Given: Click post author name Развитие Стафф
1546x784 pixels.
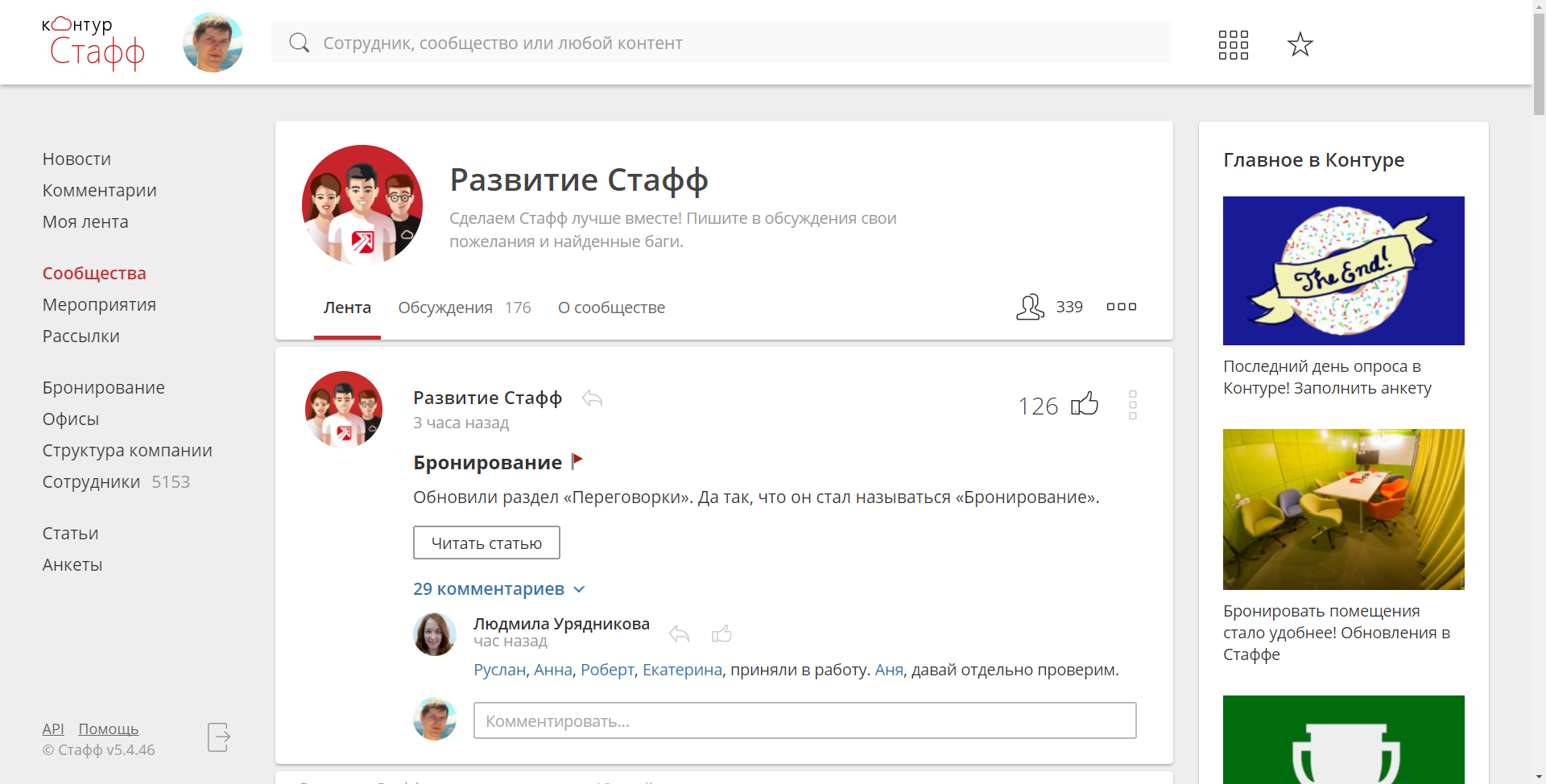Looking at the screenshot, I should [x=487, y=398].
